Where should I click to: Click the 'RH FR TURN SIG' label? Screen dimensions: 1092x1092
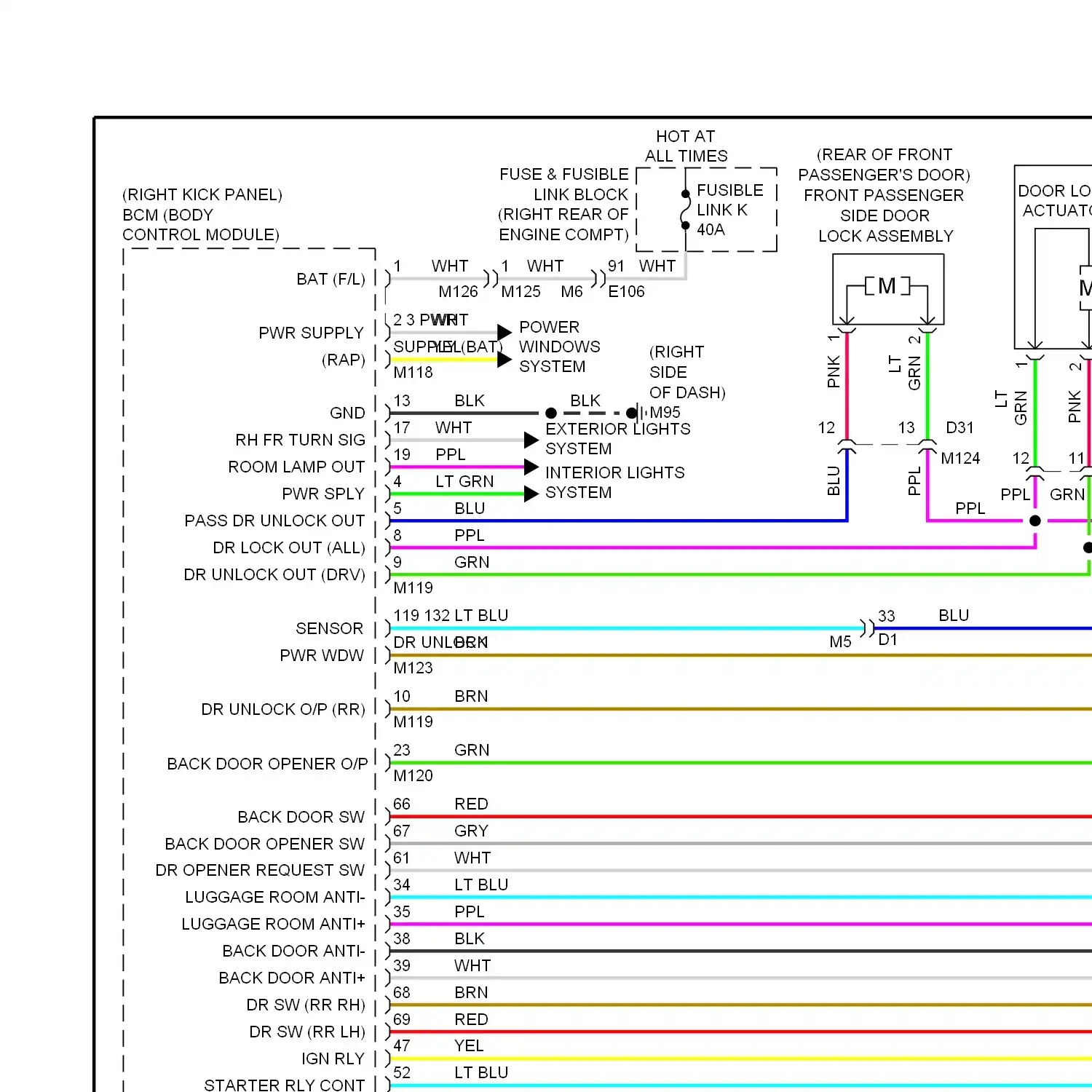click(x=300, y=440)
